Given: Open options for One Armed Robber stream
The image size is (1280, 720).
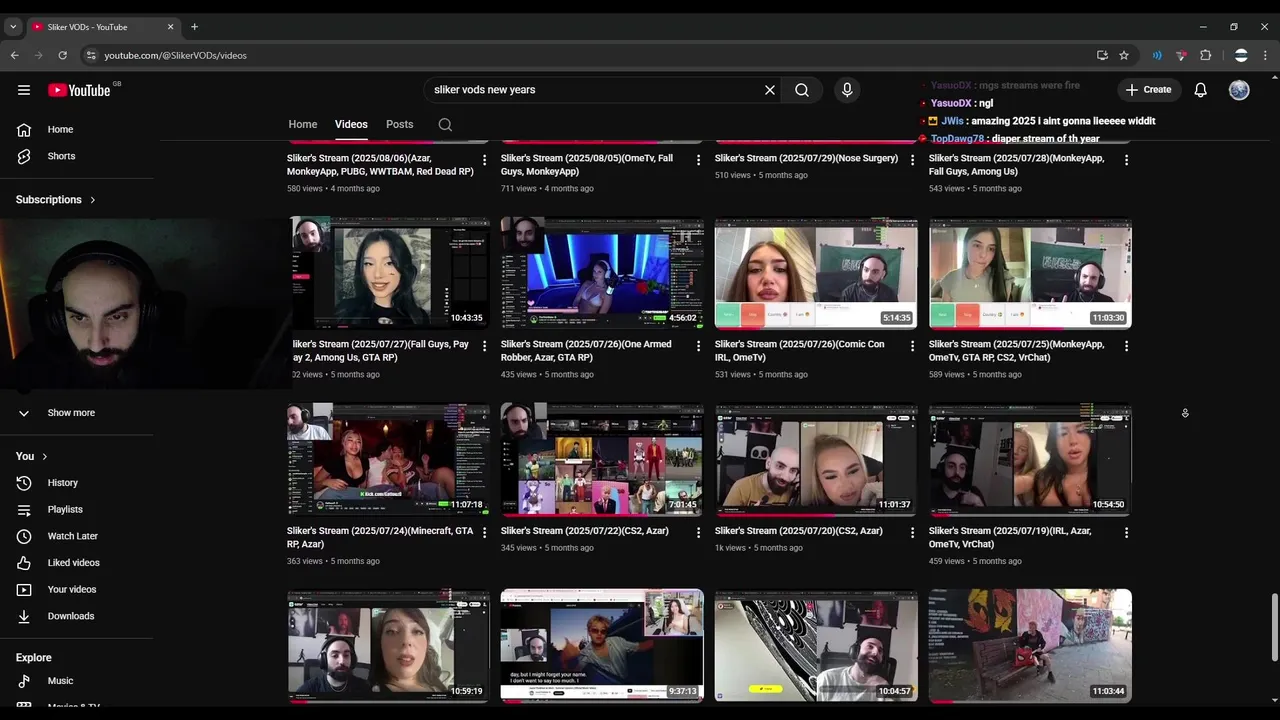Looking at the screenshot, I should 699,346.
